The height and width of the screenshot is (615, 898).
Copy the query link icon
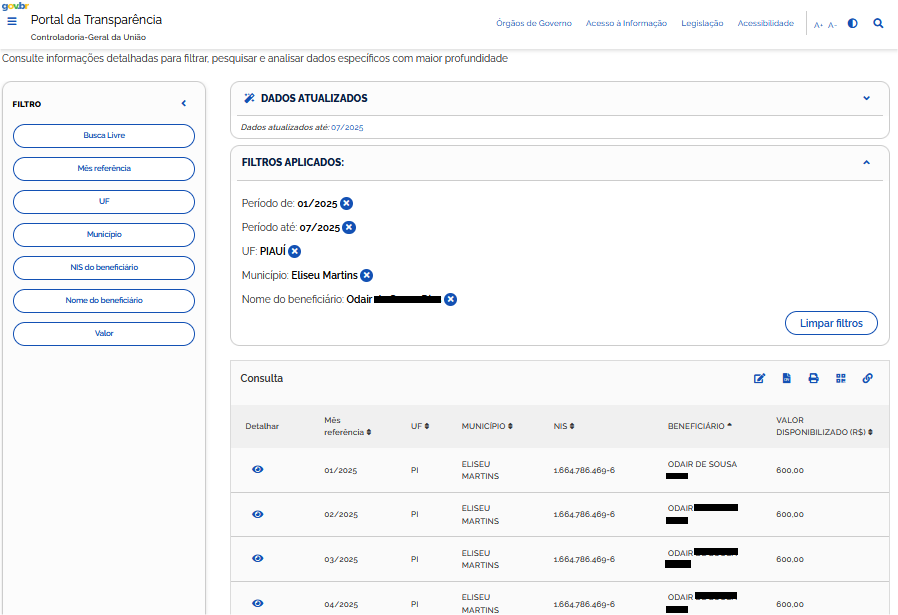868,379
